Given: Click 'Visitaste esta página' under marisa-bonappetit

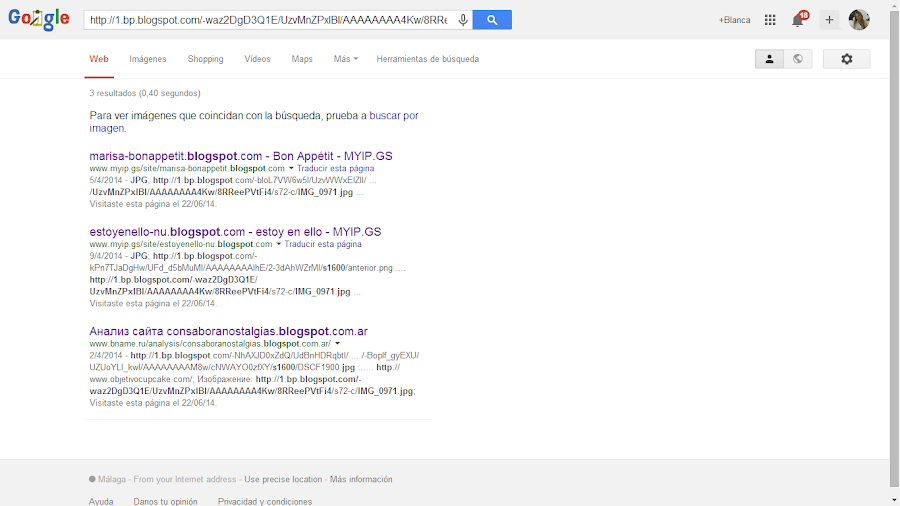Looking at the screenshot, I should pyautogui.click(x=153, y=204).
